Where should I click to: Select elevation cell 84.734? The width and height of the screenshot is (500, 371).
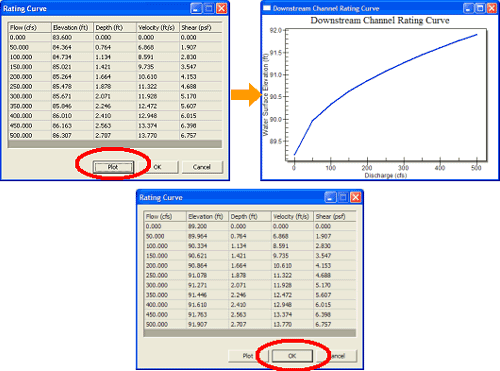click(72, 57)
